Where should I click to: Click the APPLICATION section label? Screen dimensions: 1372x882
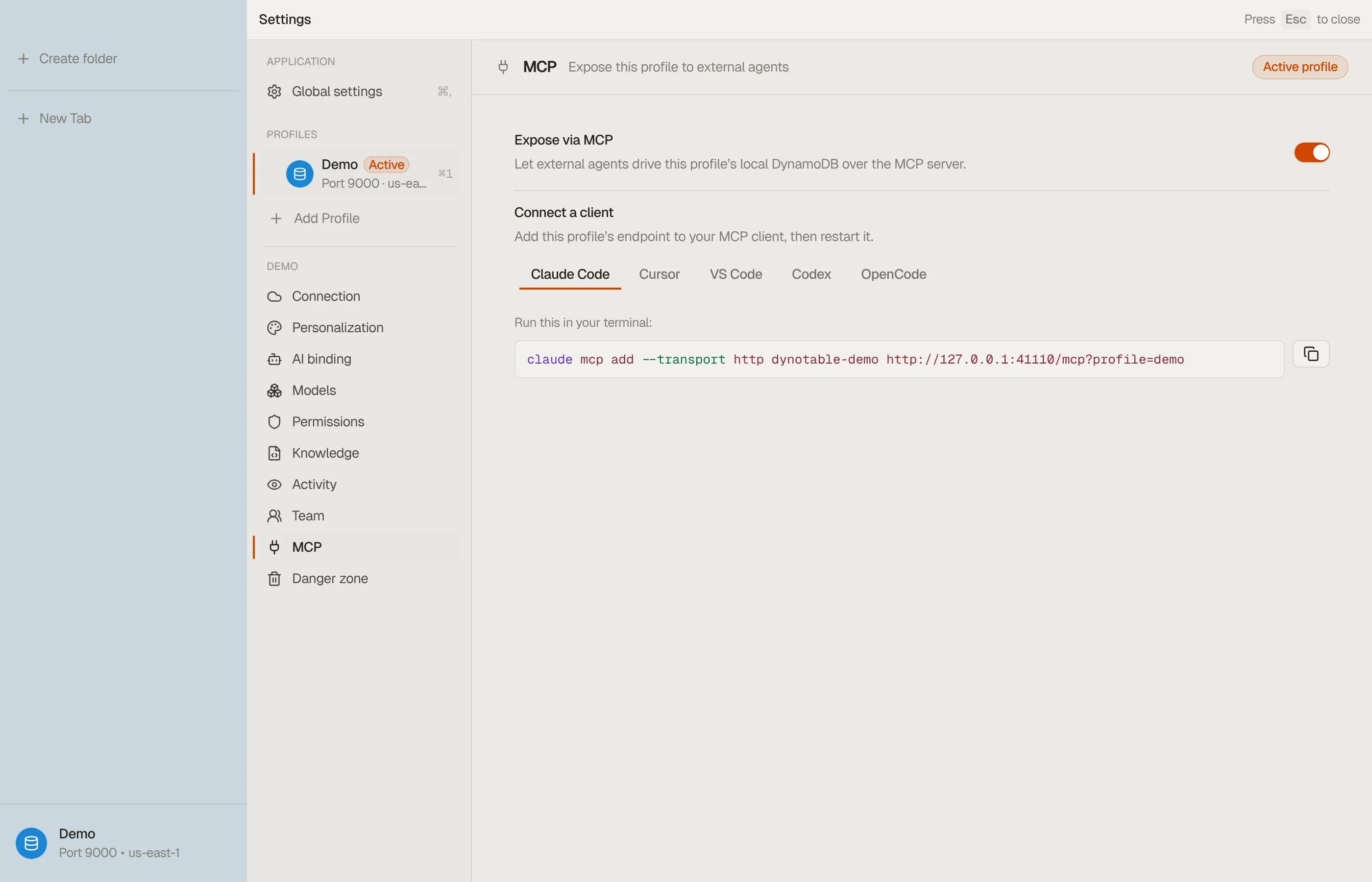coord(301,61)
